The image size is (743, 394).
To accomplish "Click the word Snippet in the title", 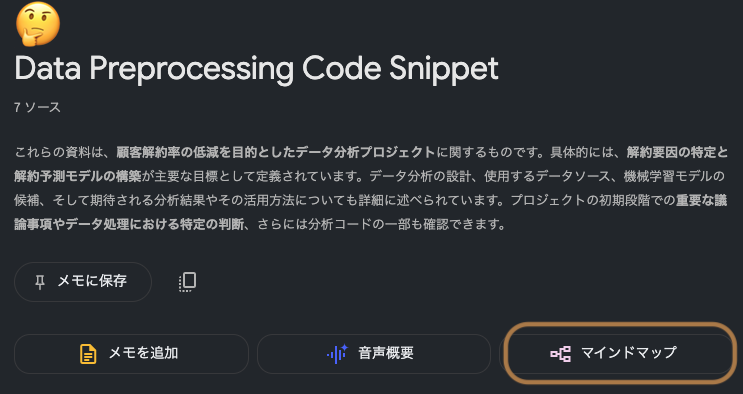I will 444,69.
